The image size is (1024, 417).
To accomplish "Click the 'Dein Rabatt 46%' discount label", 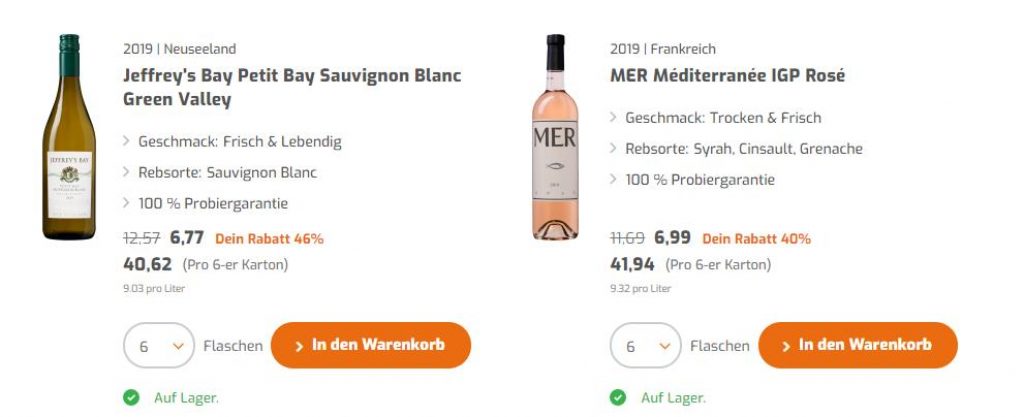I will point(269,239).
